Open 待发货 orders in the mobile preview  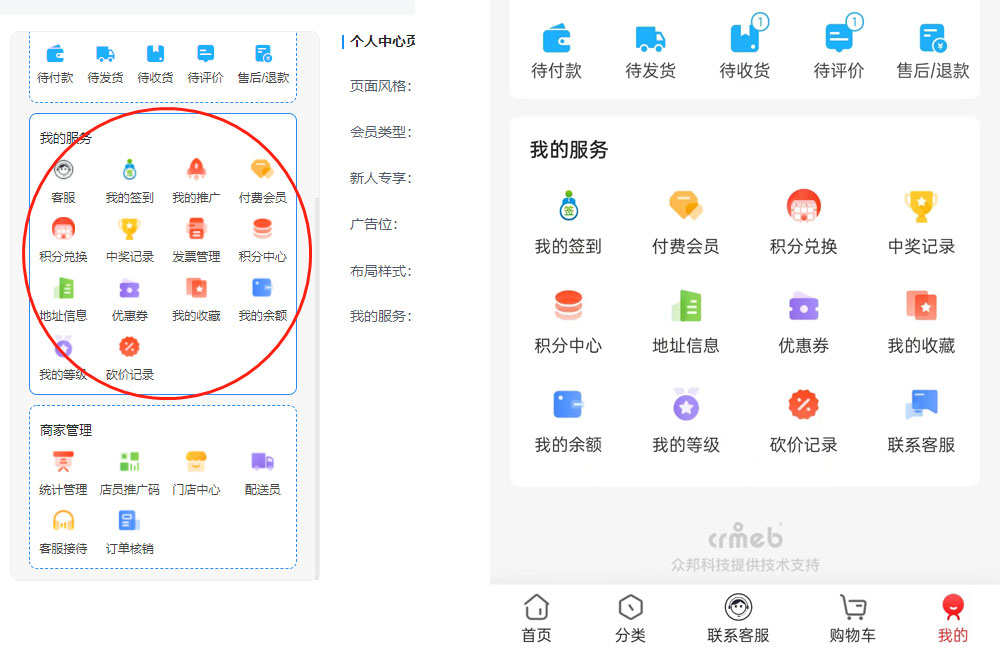click(x=650, y=52)
